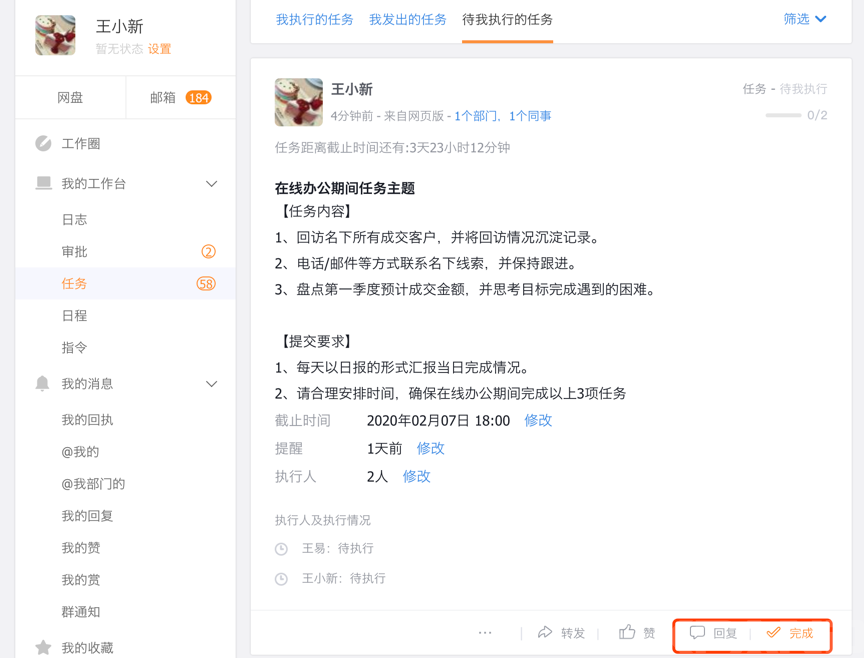Open 我的赏 in the sidebar
This screenshot has height=658, width=864.
click(x=81, y=580)
